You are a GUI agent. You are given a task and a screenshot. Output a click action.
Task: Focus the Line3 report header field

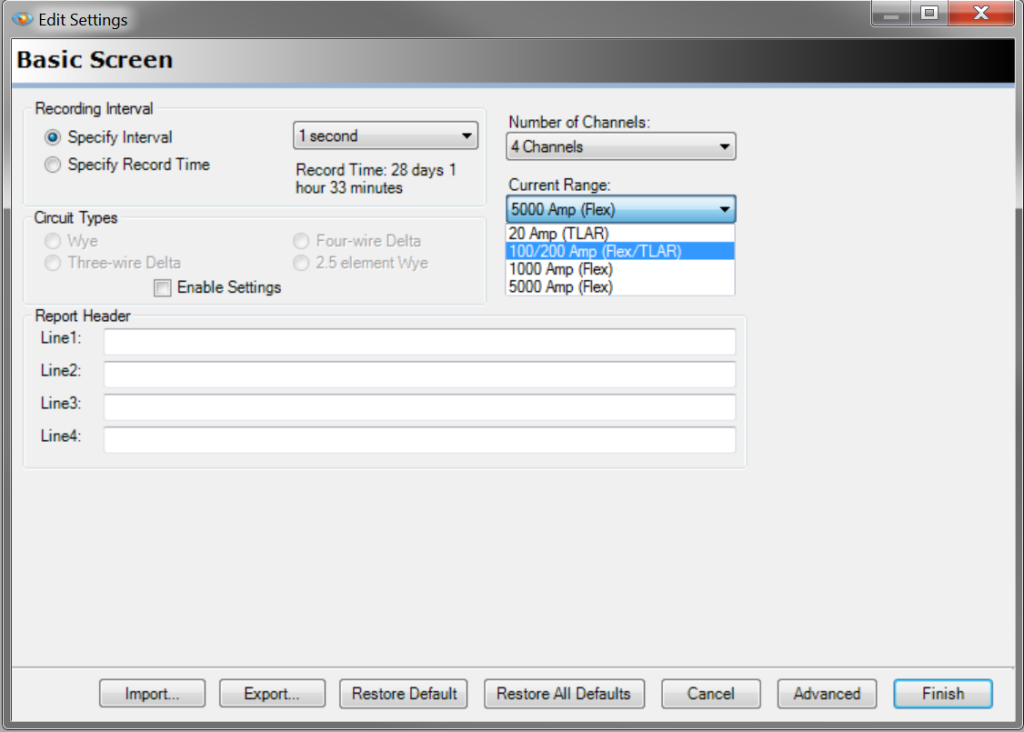(x=419, y=407)
